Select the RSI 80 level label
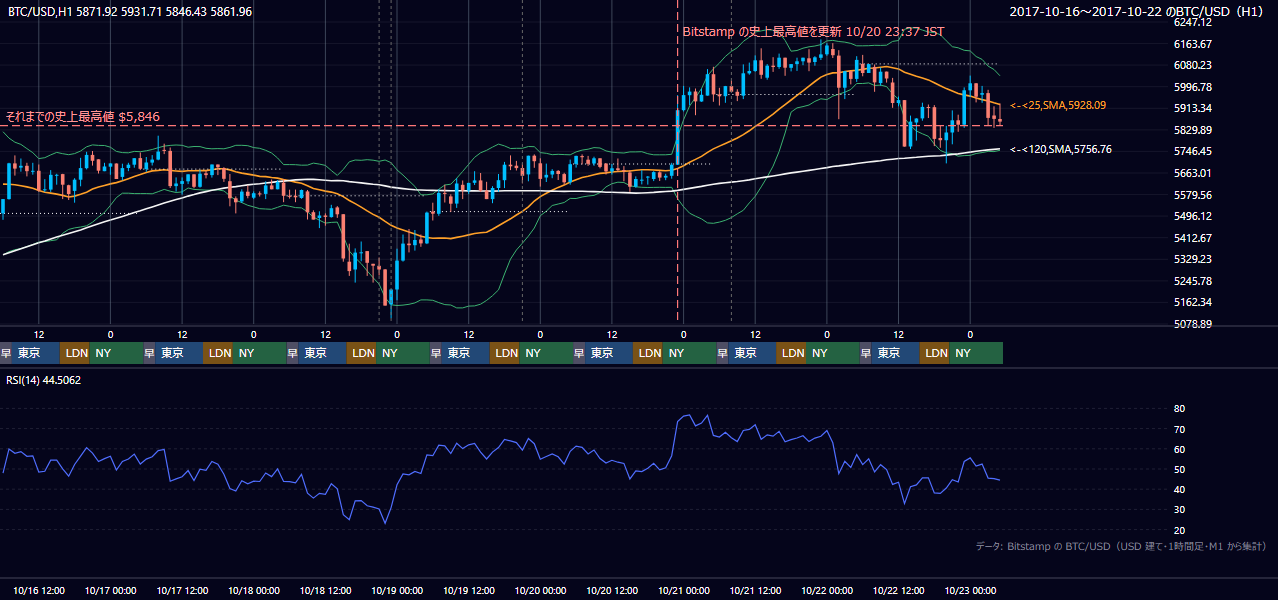1278x600 pixels. pos(1179,409)
